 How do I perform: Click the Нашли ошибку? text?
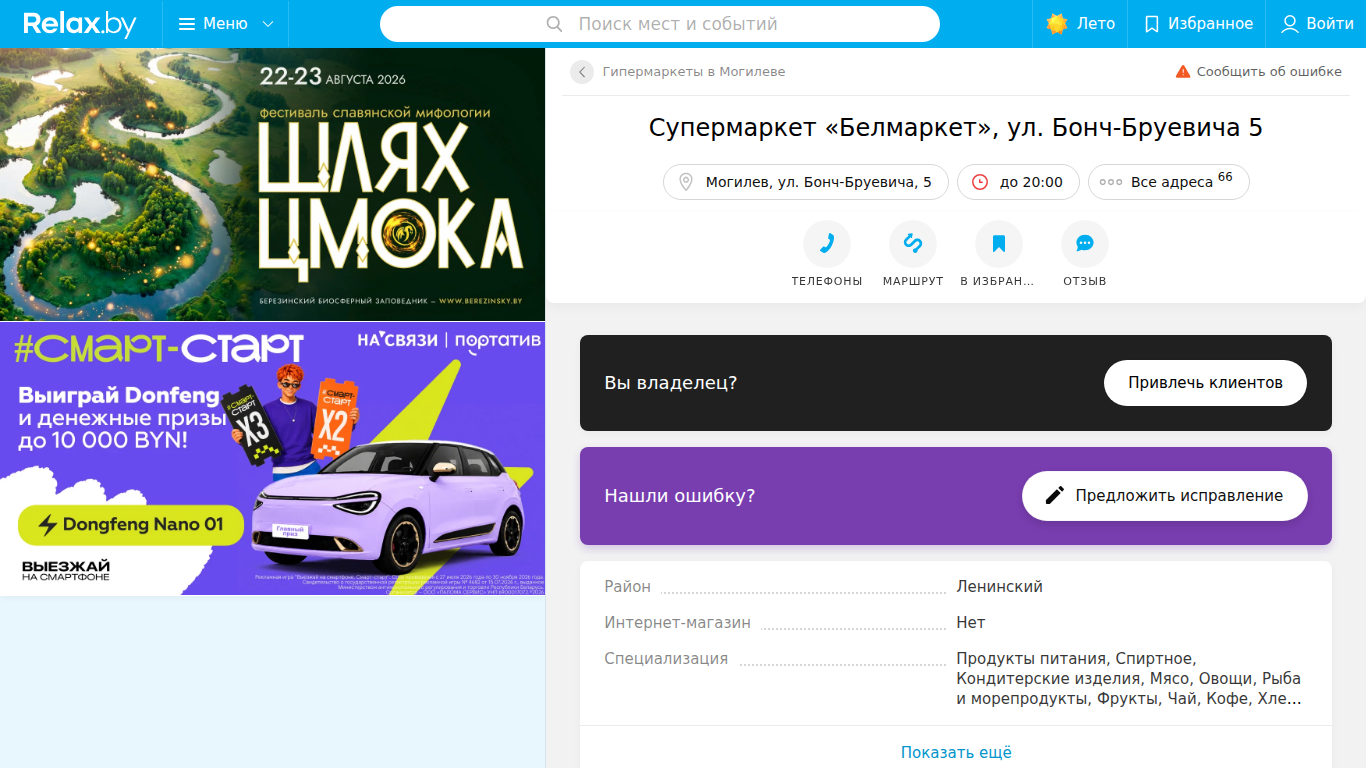[679, 496]
